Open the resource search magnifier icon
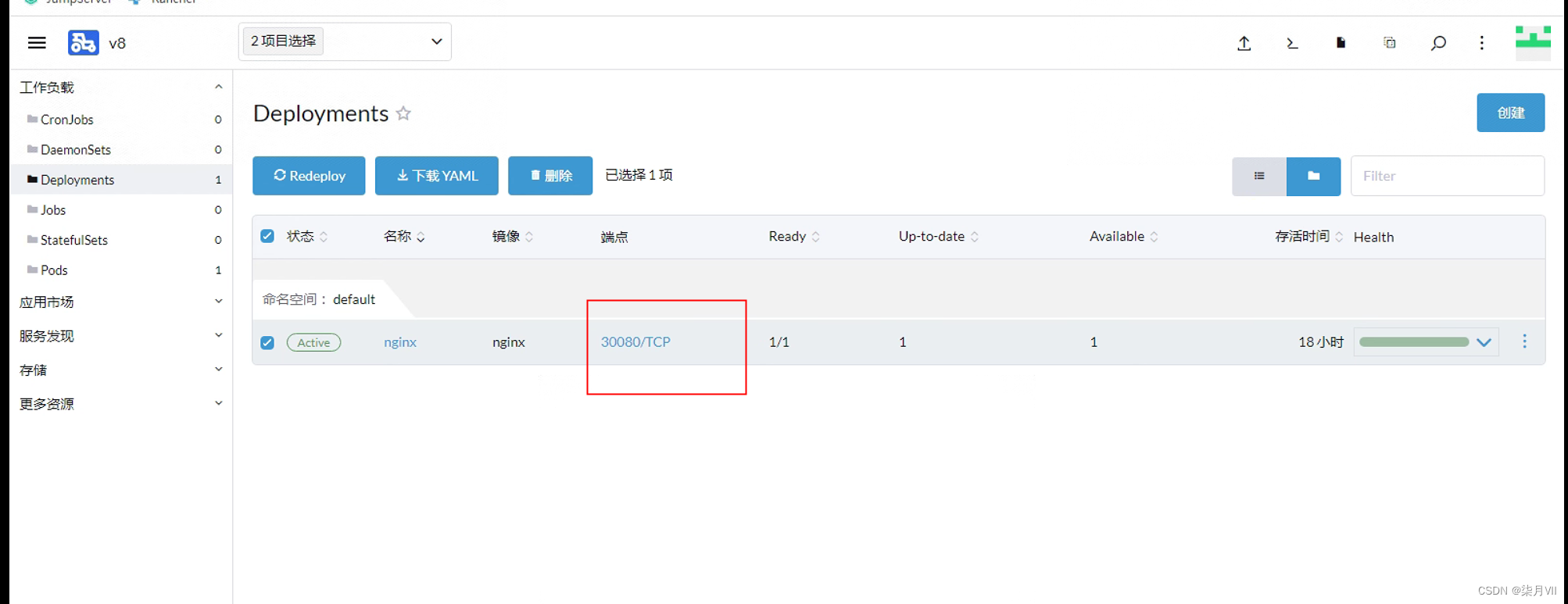The image size is (1568, 604). tap(1438, 43)
